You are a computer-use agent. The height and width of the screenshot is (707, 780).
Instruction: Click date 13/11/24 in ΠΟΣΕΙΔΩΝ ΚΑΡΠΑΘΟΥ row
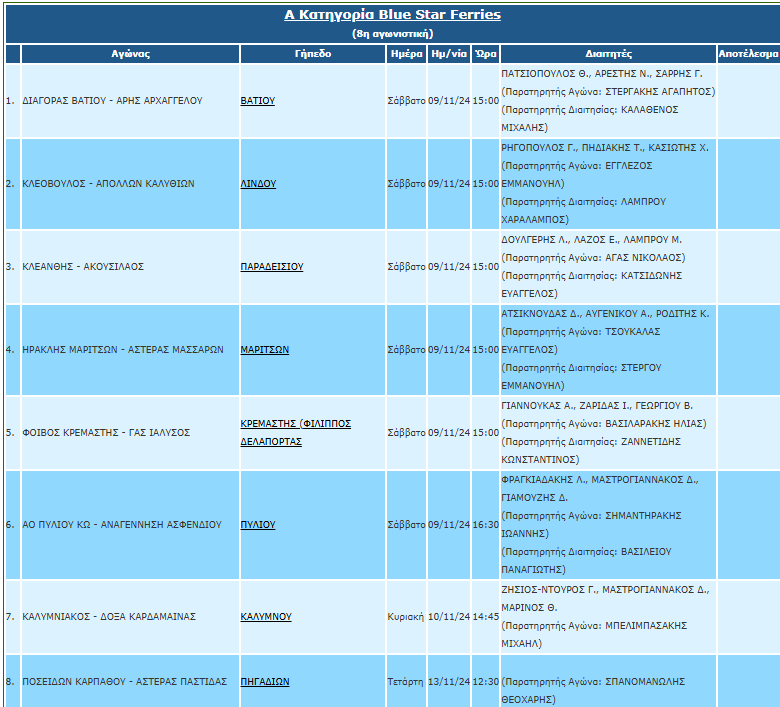tap(449, 682)
